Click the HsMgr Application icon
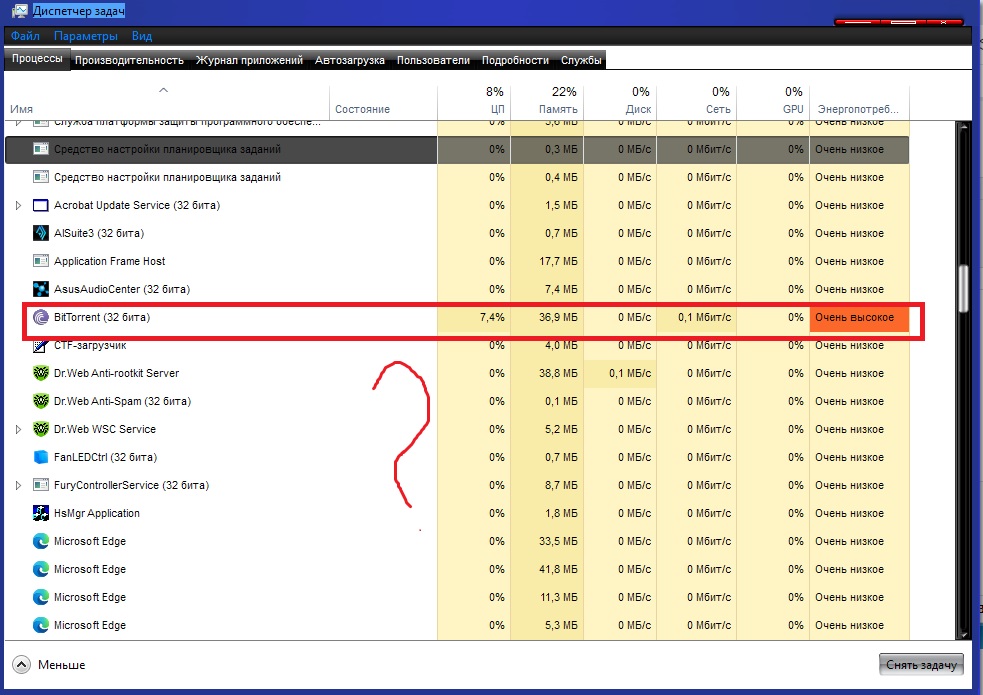The width and height of the screenshot is (983, 695). coord(41,513)
